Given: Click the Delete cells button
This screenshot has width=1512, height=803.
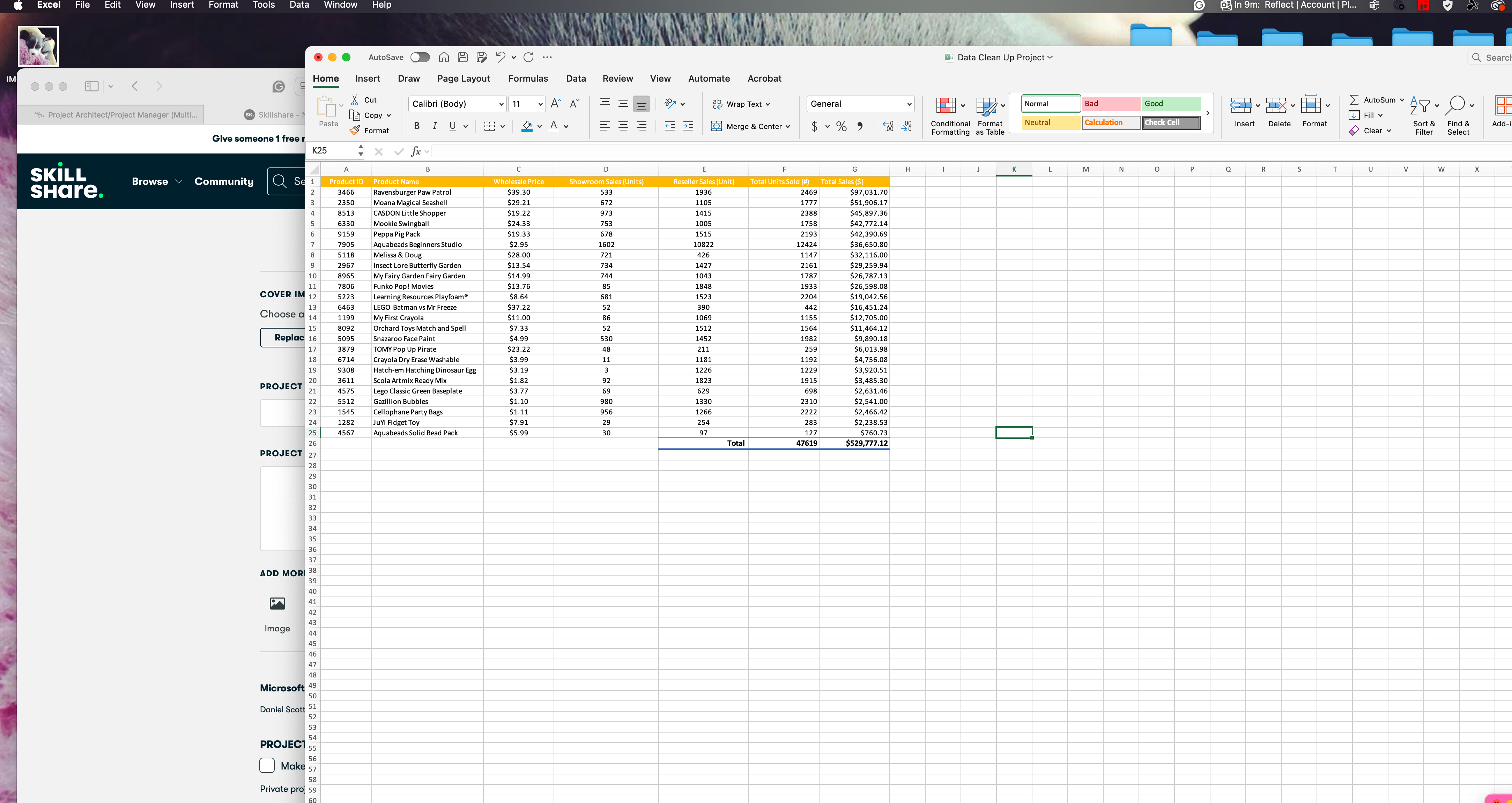Looking at the screenshot, I should pyautogui.click(x=1279, y=112).
